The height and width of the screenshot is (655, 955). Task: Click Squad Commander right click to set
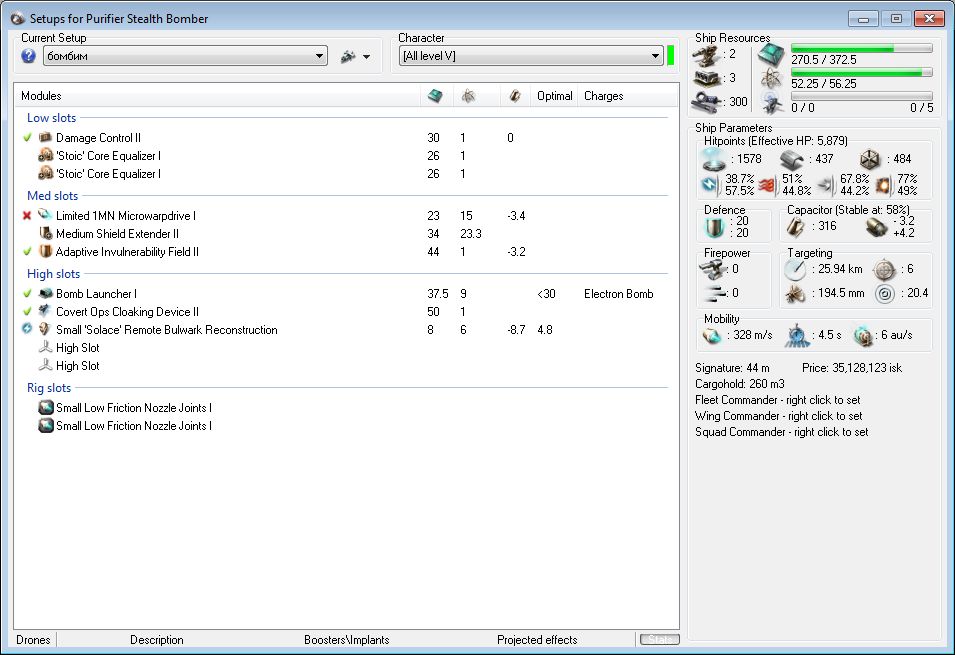[x=782, y=431]
